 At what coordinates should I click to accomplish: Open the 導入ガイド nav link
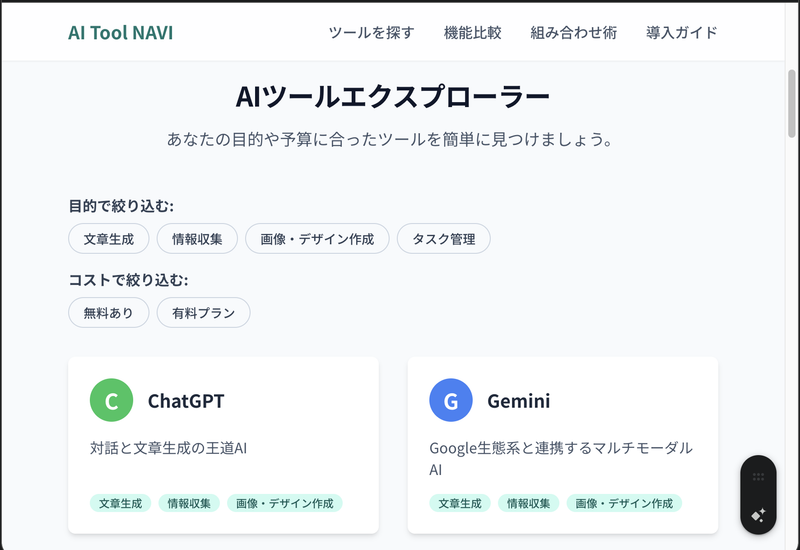(682, 33)
